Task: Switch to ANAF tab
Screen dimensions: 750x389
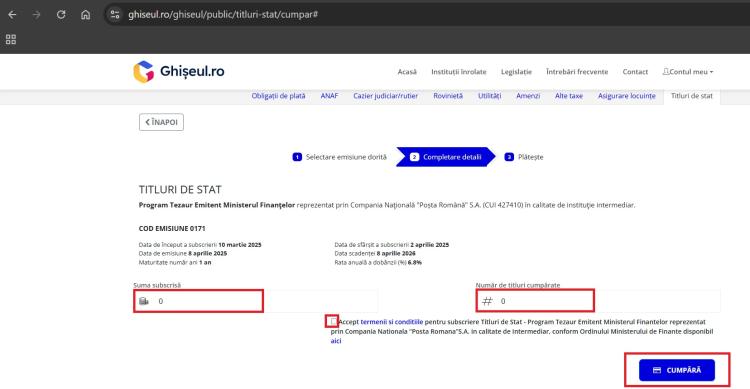Action: 329,96
